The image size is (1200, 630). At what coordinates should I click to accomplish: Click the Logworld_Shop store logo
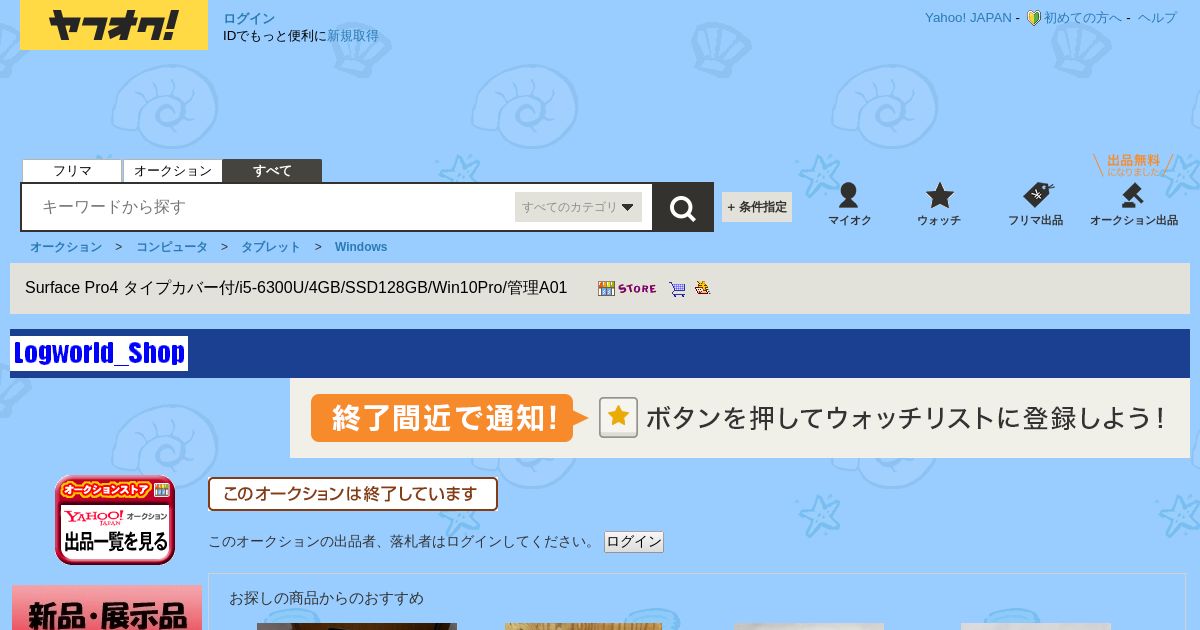[99, 353]
